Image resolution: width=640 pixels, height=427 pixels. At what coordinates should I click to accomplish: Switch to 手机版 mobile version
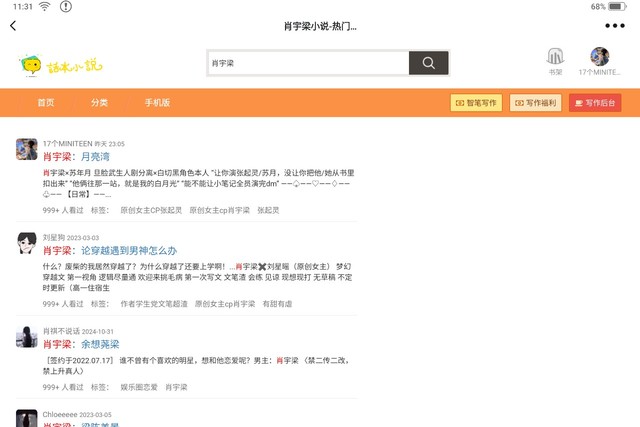157,103
